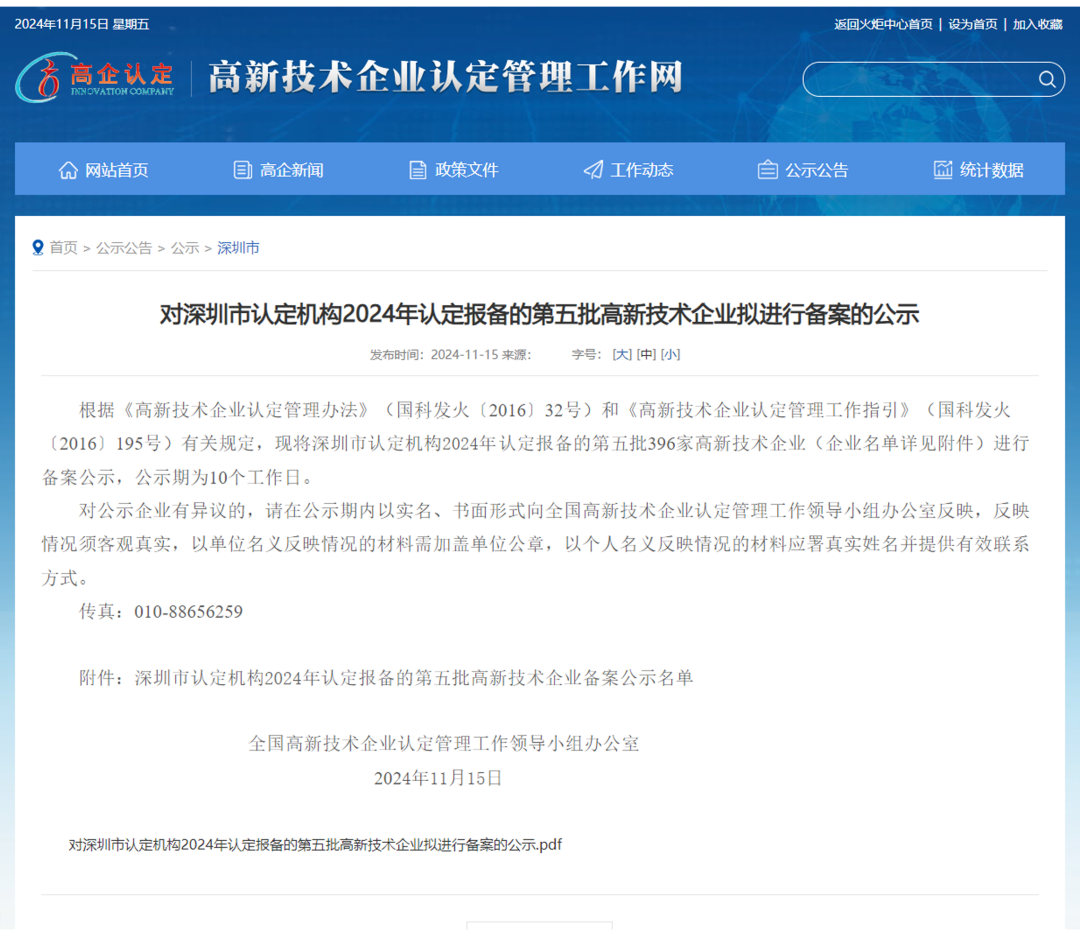Click the search magnifier icon

coord(1046,79)
